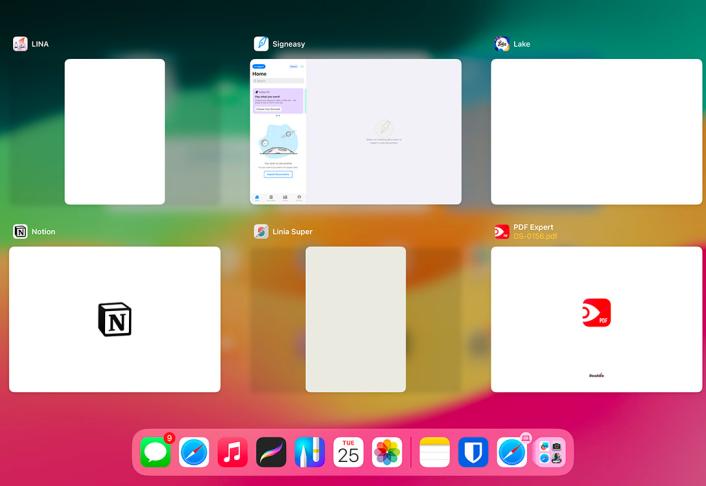
Task: Switch to the LINA app card
Action: point(115,131)
